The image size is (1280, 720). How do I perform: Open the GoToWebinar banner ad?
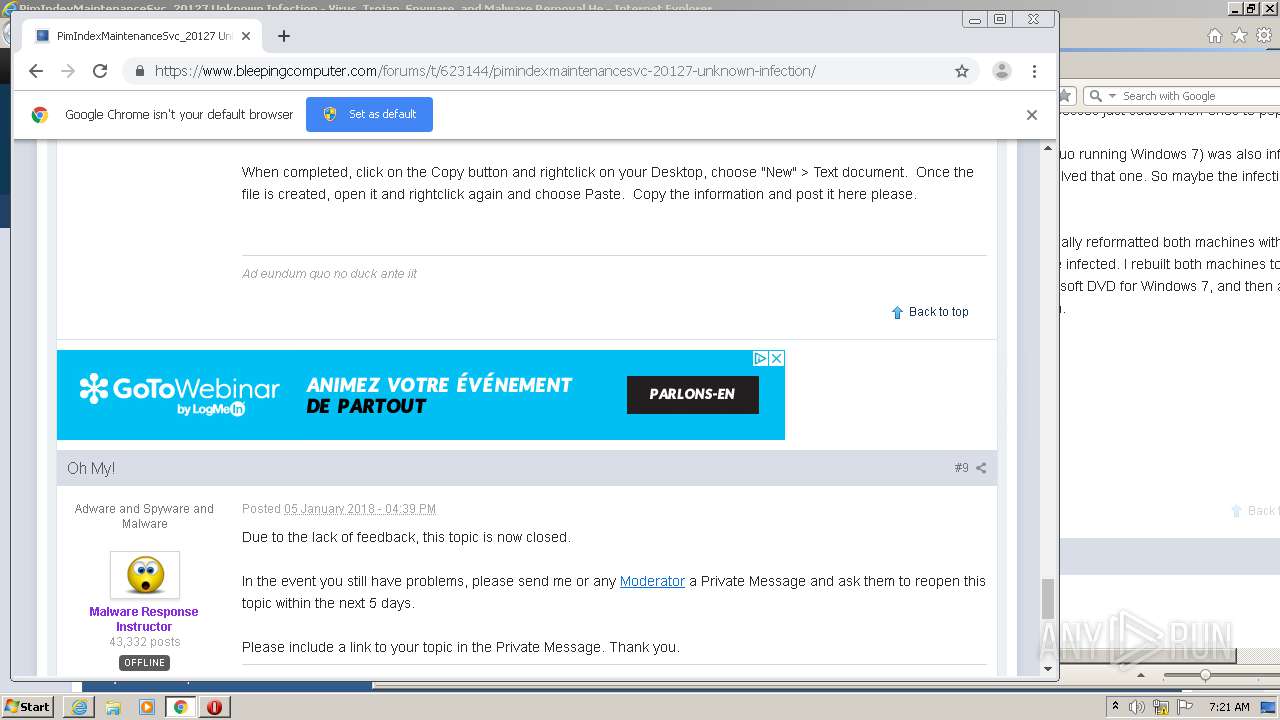pos(421,395)
